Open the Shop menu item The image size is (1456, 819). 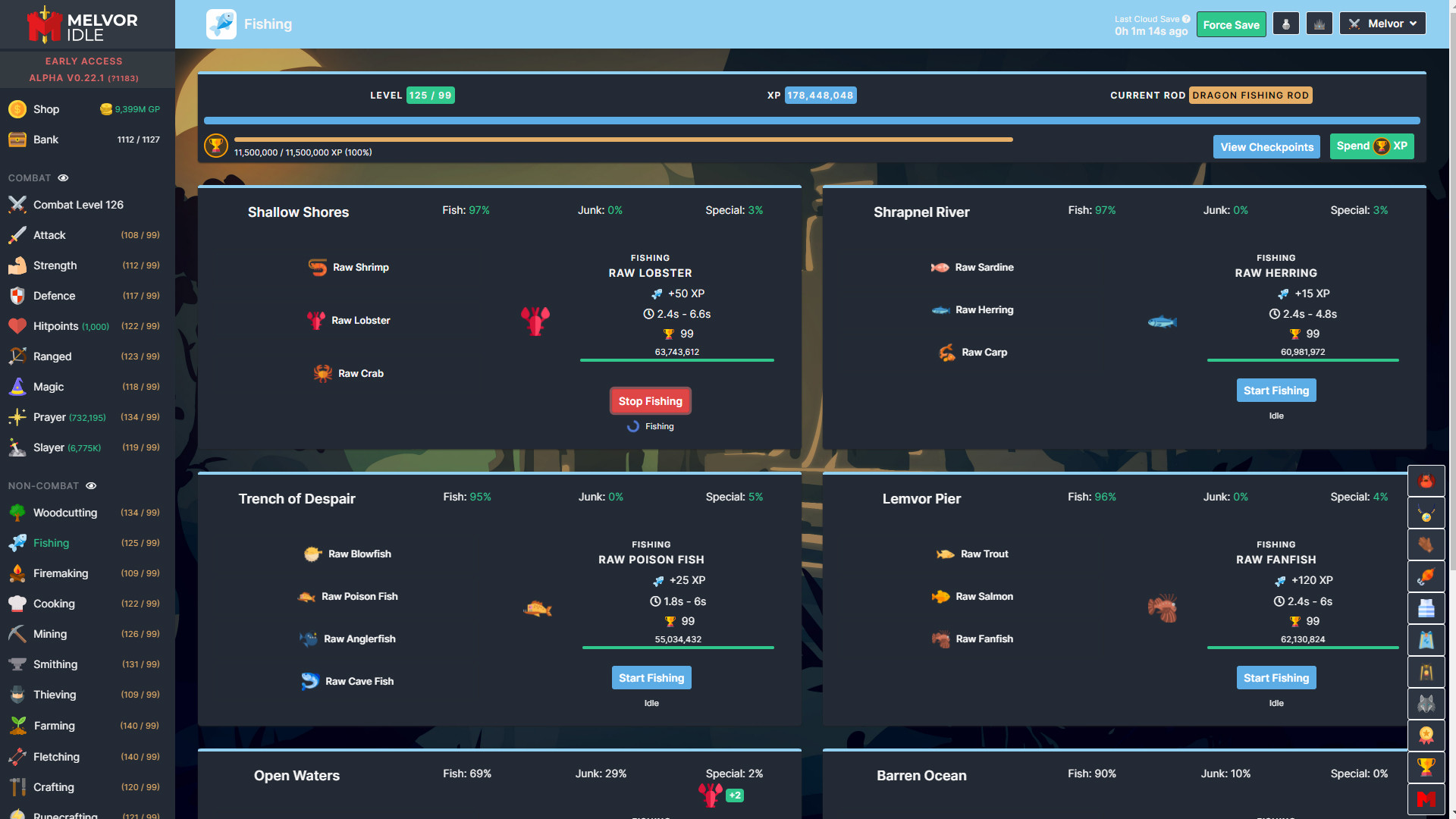tap(46, 108)
